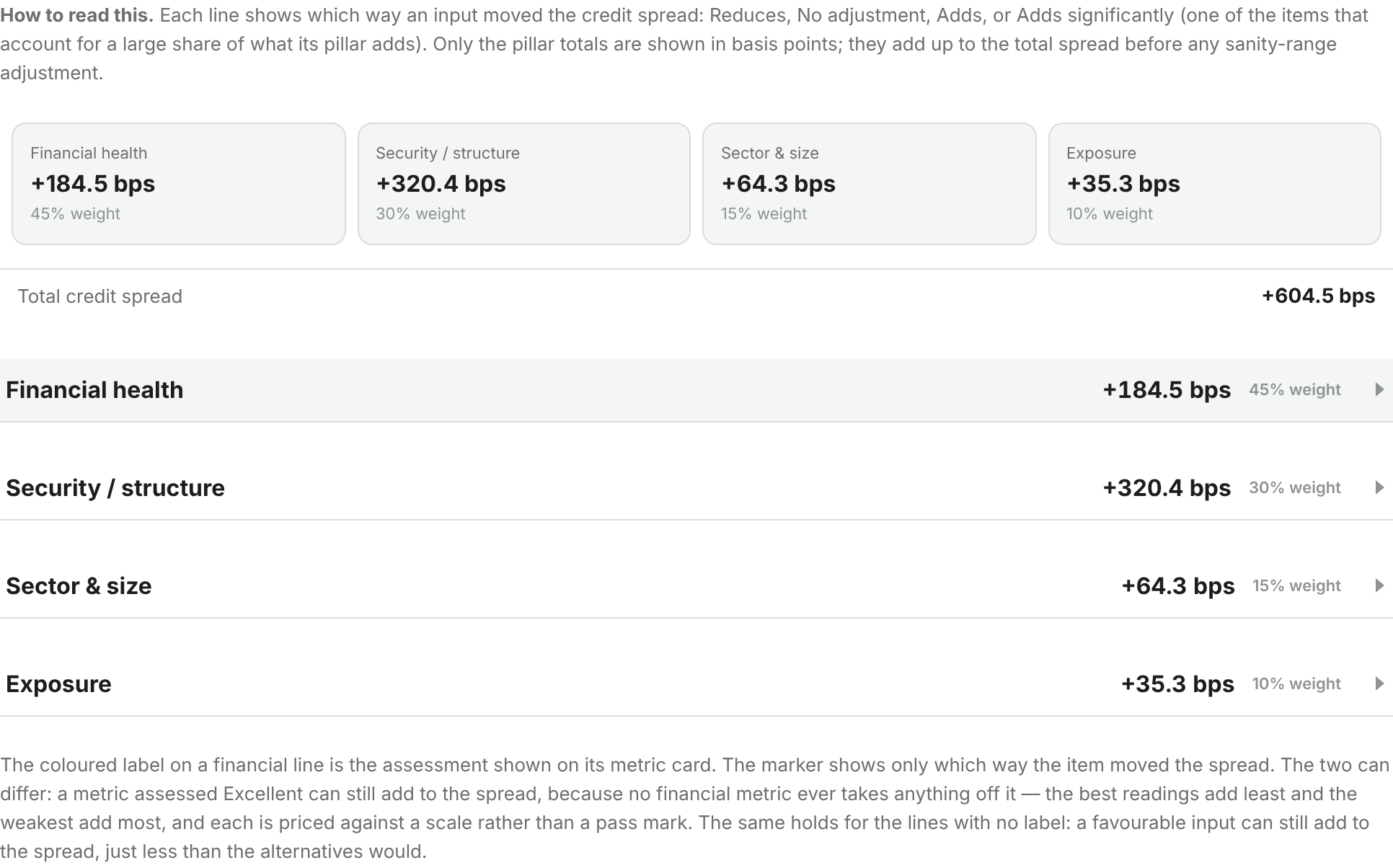Click the Exposure section heading
The image size is (1393, 868).
[x=58, y=684]
